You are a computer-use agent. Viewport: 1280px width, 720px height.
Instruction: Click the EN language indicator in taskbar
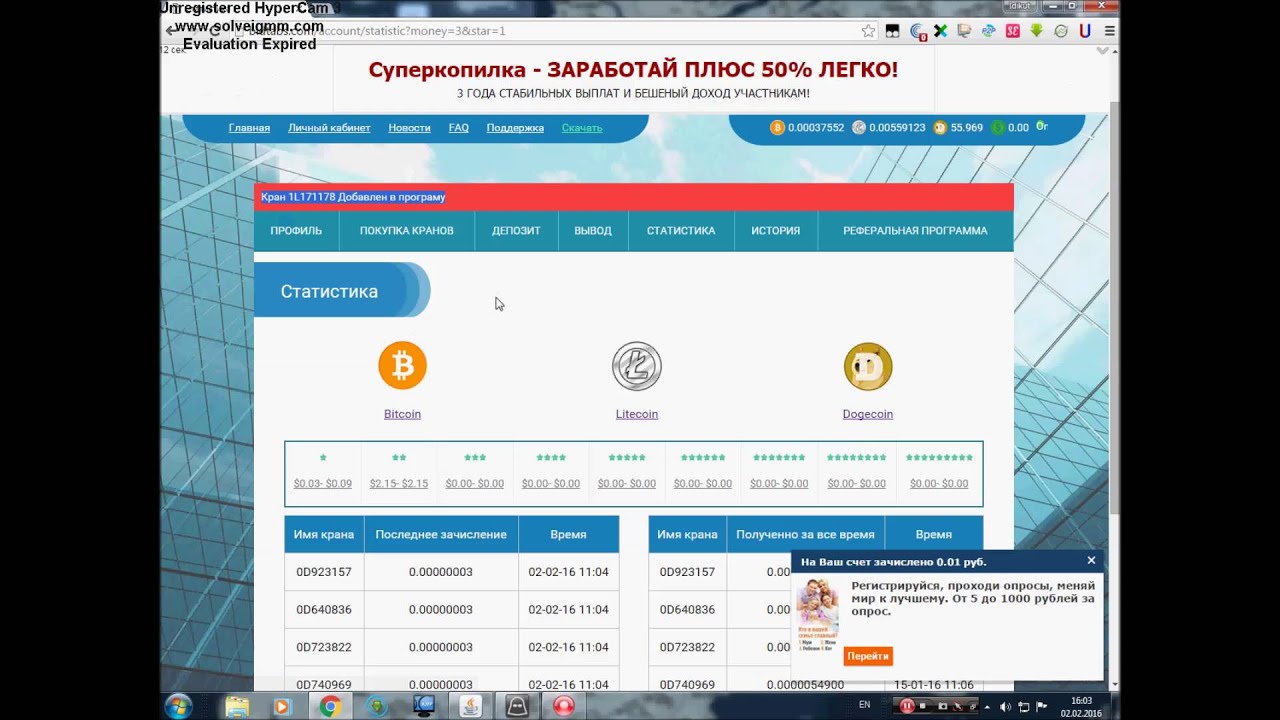[x=865, y=704]
